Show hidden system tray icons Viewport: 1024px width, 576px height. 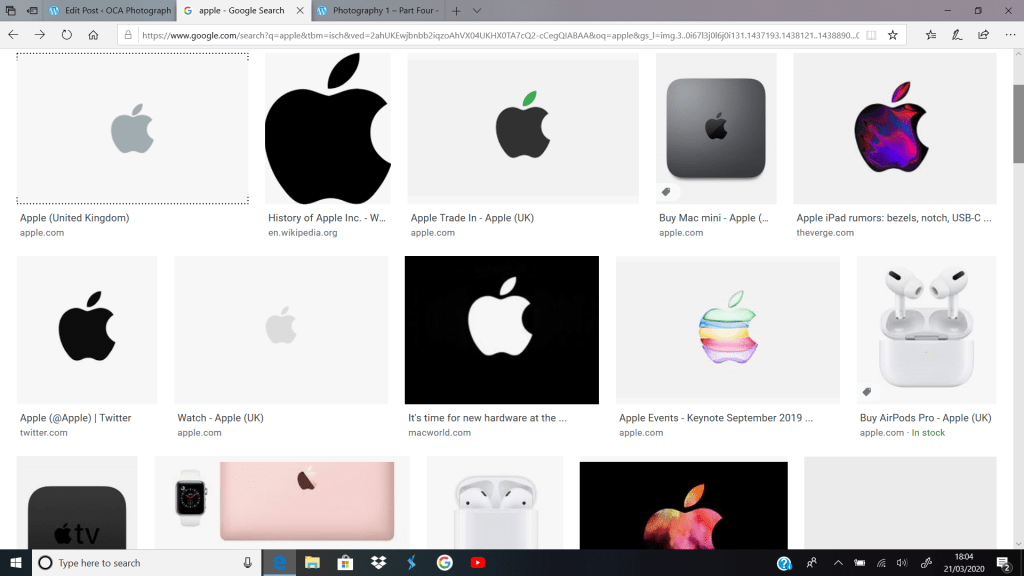pyautogui.click(x=838, y=562)
